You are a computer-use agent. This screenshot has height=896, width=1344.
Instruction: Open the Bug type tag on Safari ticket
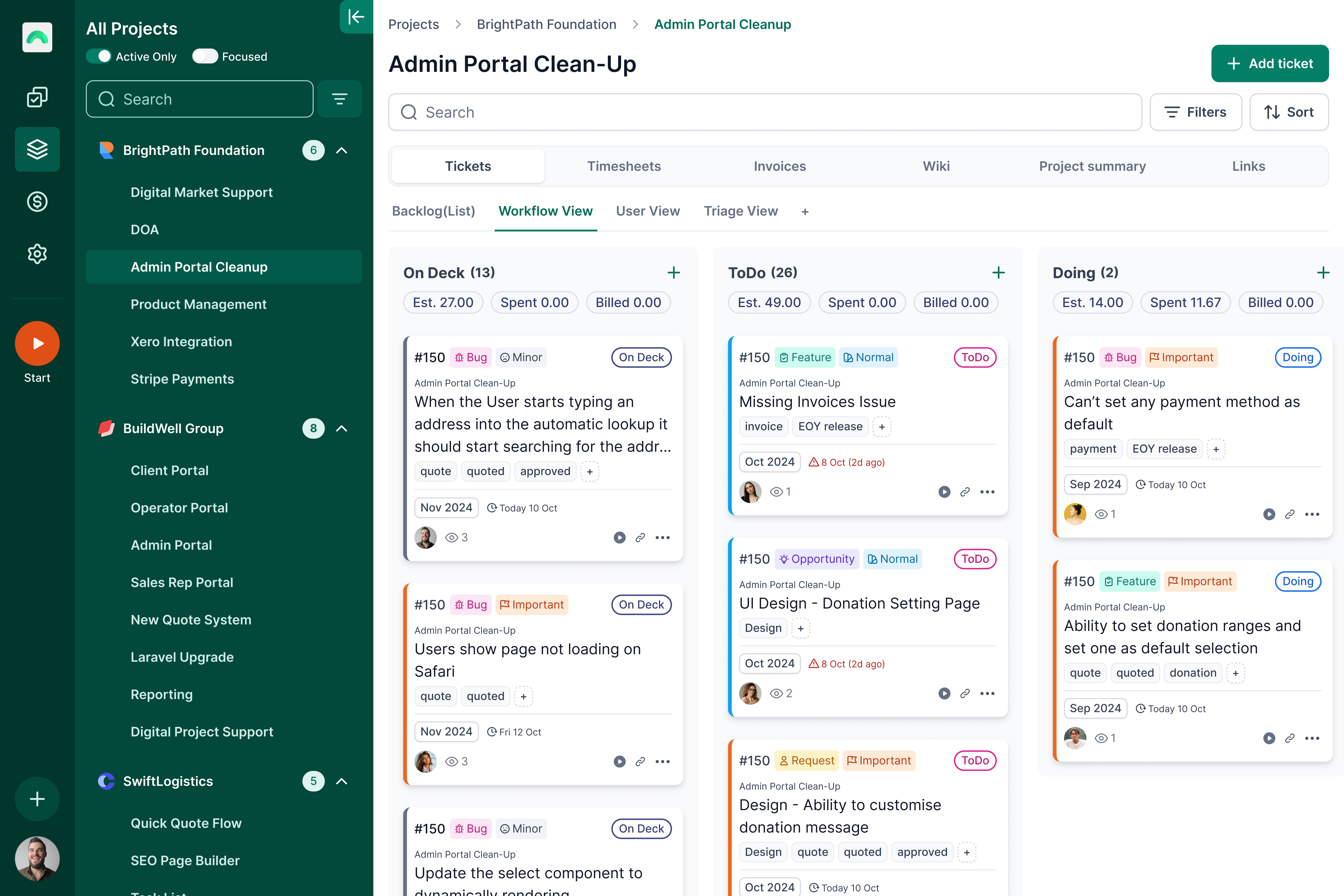point(471,605)
